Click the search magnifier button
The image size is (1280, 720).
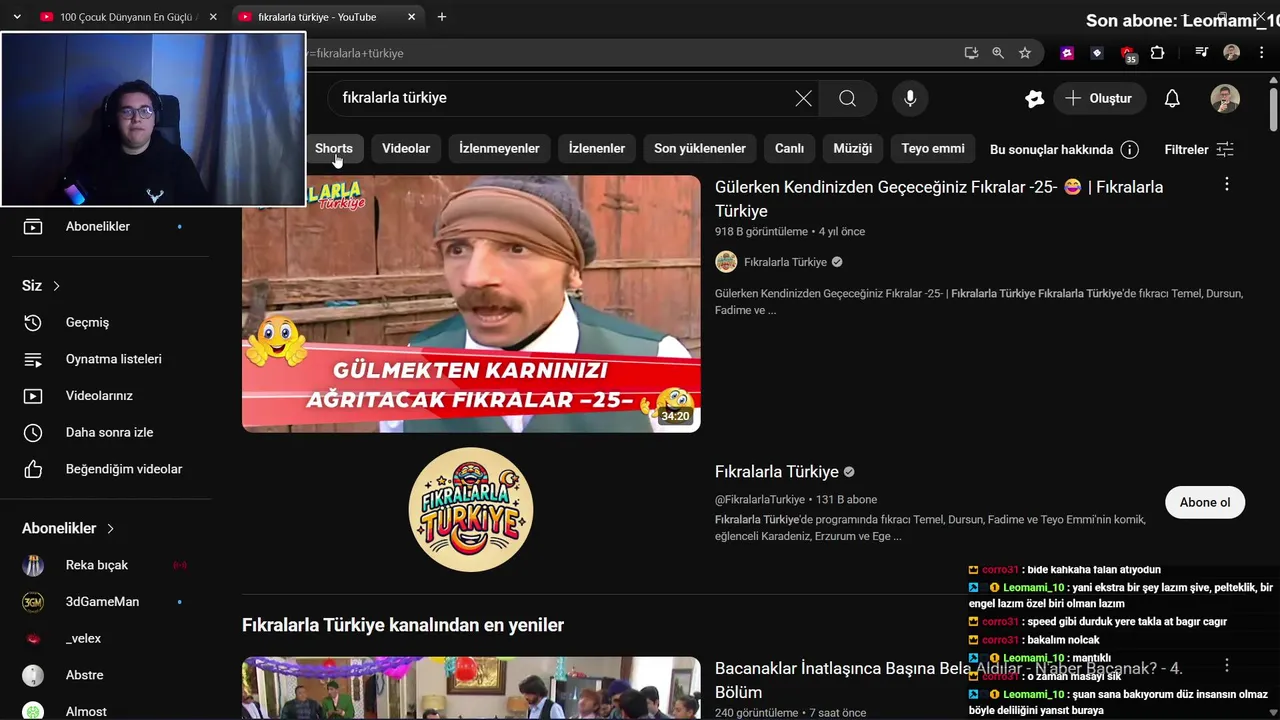pos(847,98)
